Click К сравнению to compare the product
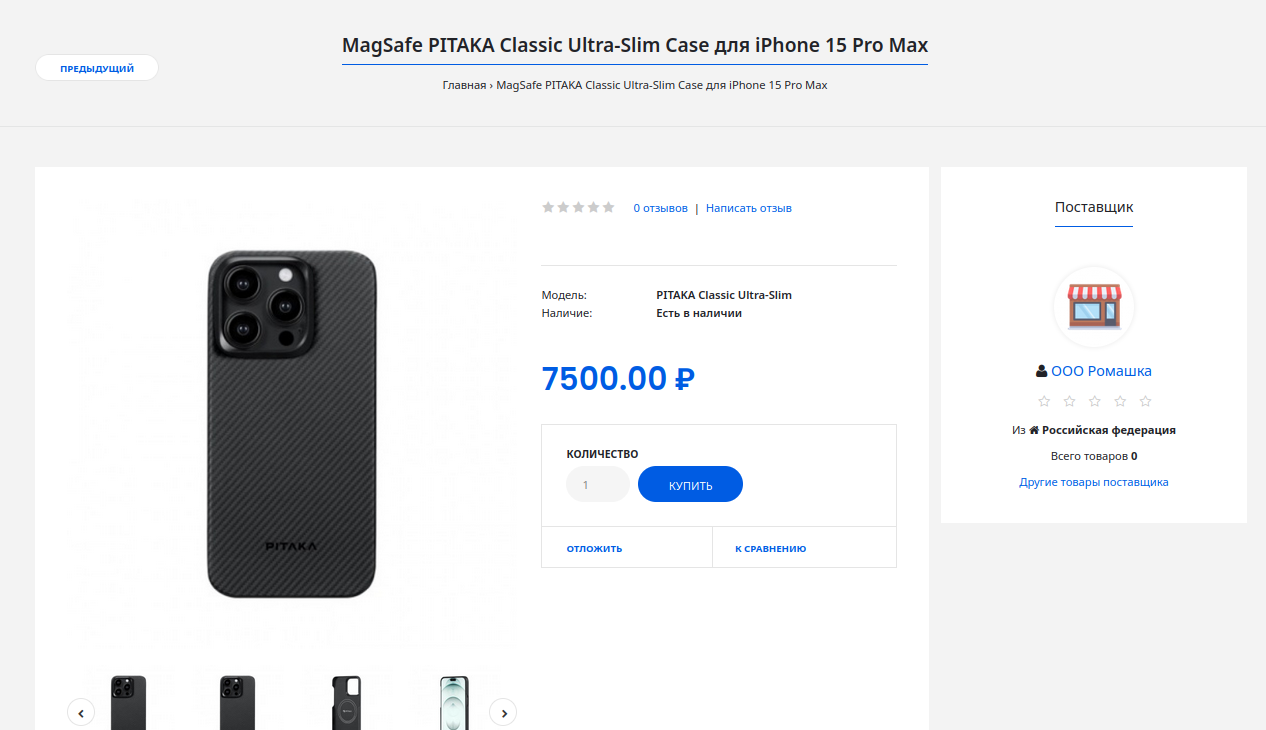 (x=770, y=548)
